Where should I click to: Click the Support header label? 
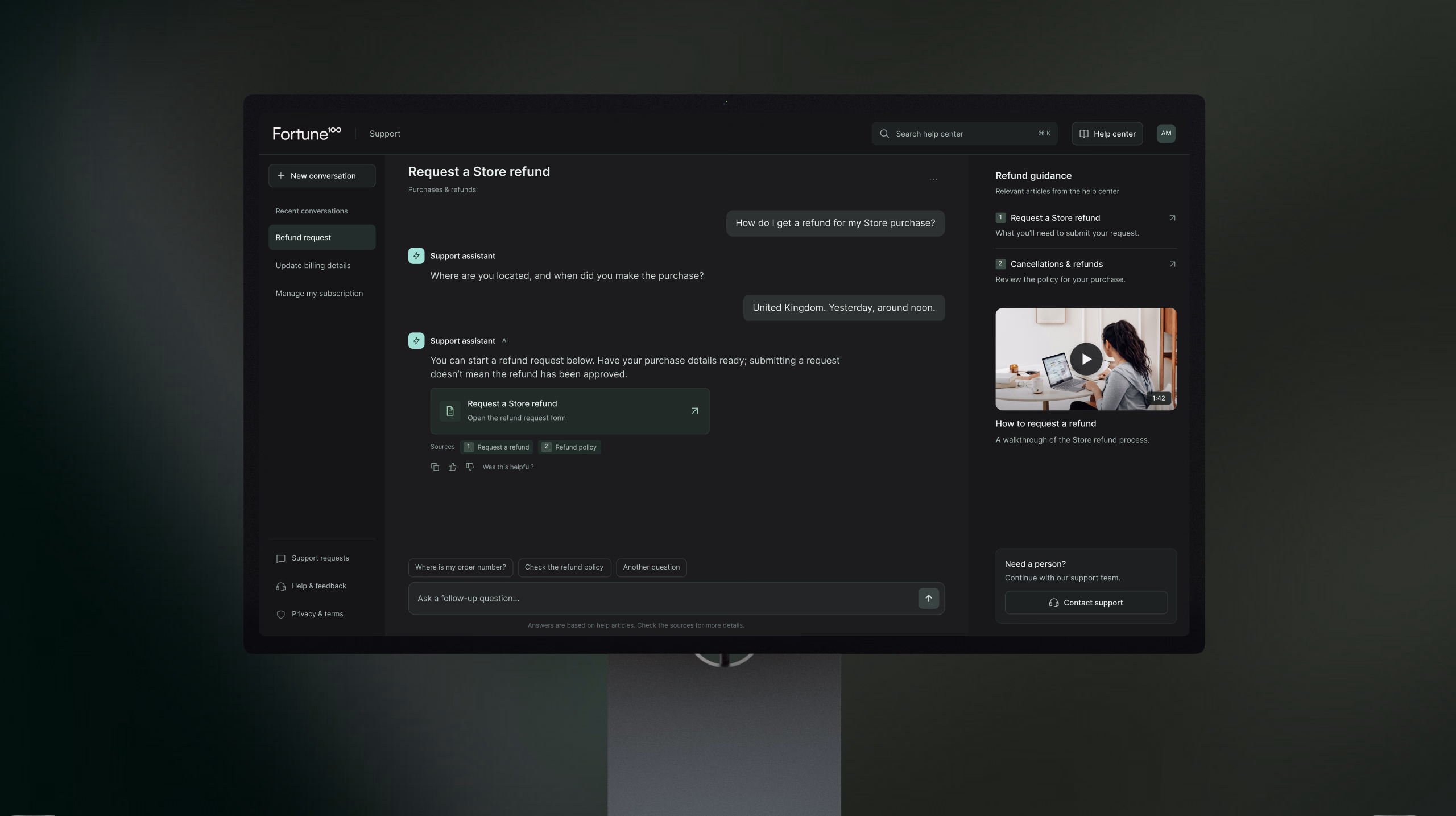pos(385,134)
